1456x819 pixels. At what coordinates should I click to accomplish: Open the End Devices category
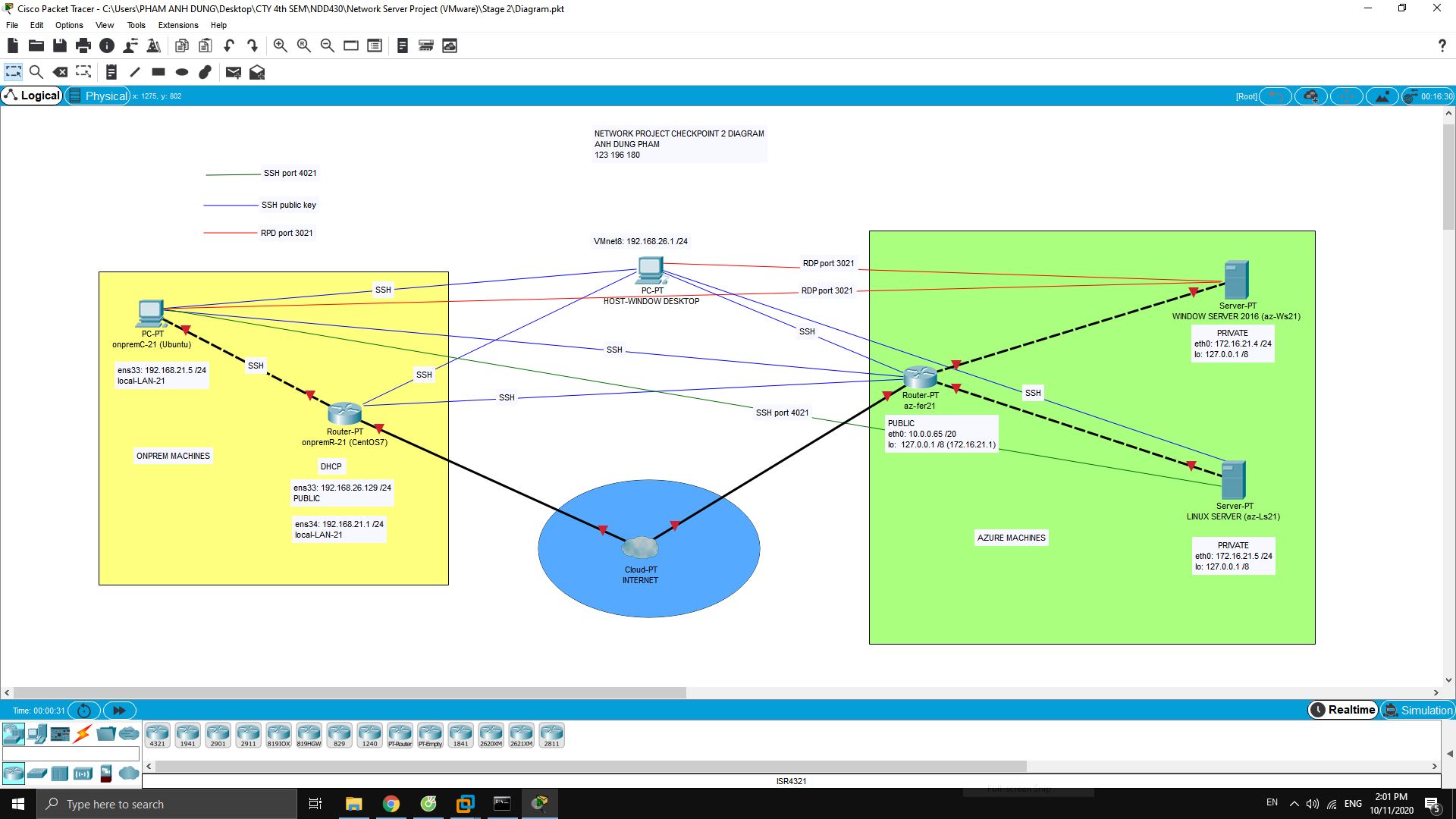click(x=37, y=734)
